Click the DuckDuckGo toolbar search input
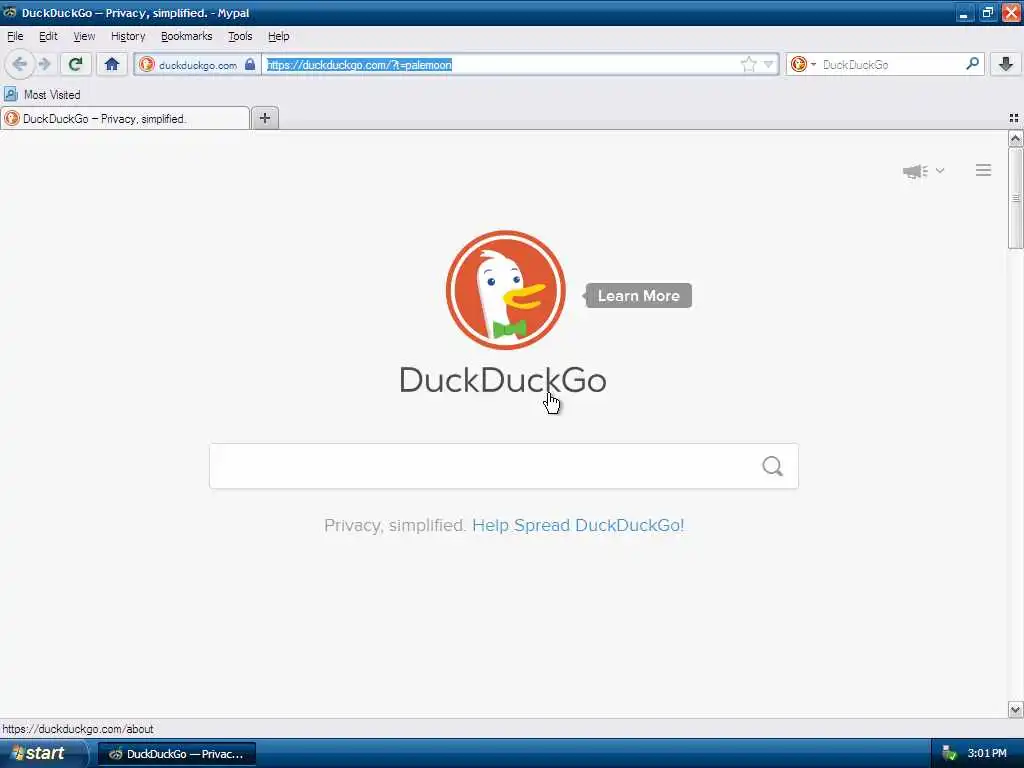Image resolution: width=1024 pixels, height=768 pixels. [x=891, y=64]
